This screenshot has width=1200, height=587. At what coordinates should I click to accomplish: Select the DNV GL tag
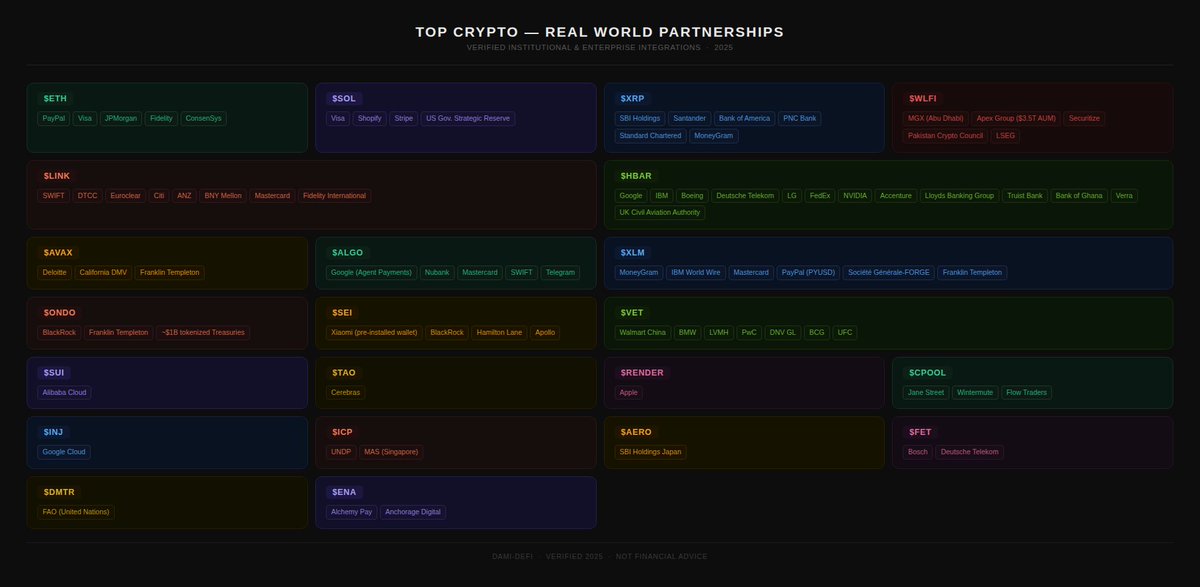[x=783, y=332]
